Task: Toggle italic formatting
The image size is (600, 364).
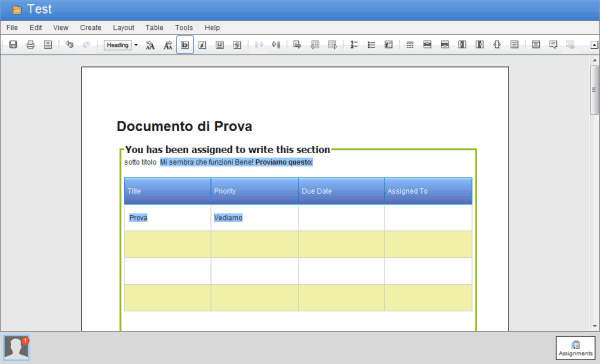Action: tap(202, 45)
